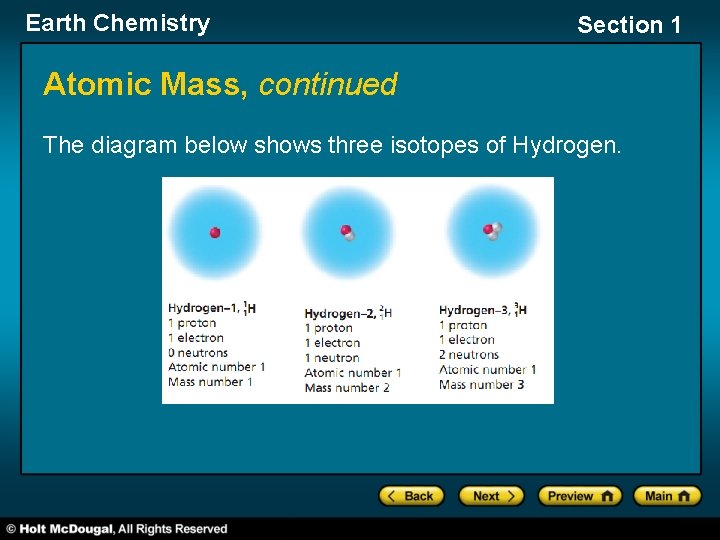The height and width of the screenshot is (540, 720).
Task: Open the Preview home button
Action: [580, 496]
